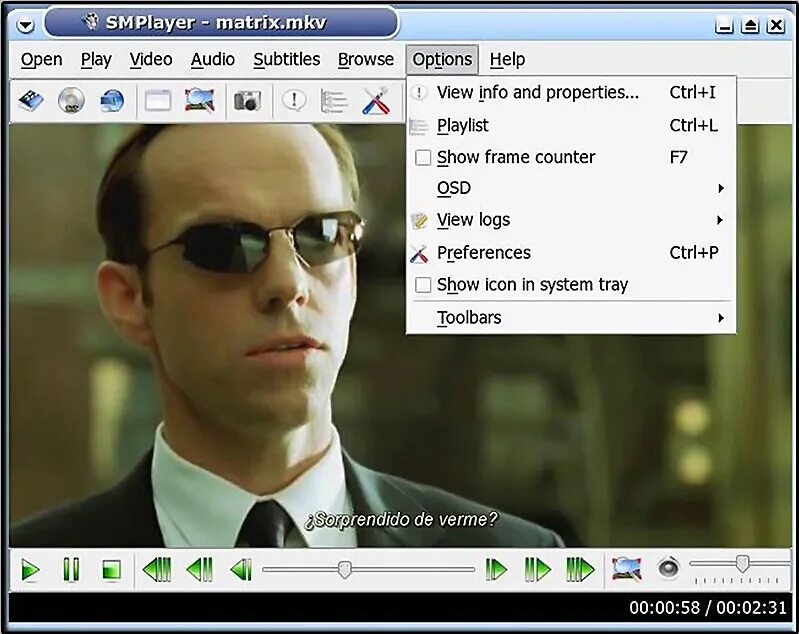Viewport: 799px width, 634px height.
Task: Start playback with the green Play button
Action: [x=30, y=570]
